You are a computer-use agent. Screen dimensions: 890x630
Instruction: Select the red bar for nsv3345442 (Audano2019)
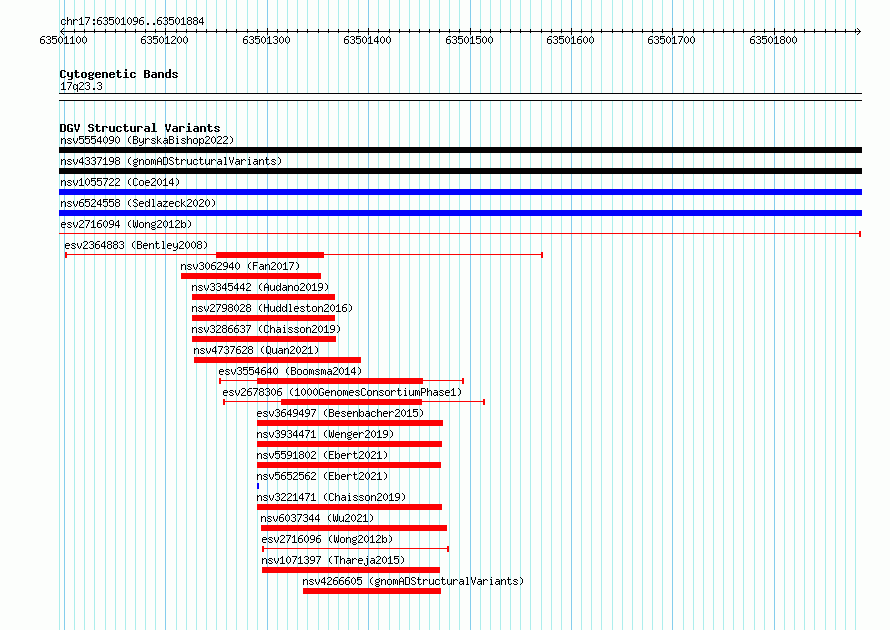tap(263, 297)
